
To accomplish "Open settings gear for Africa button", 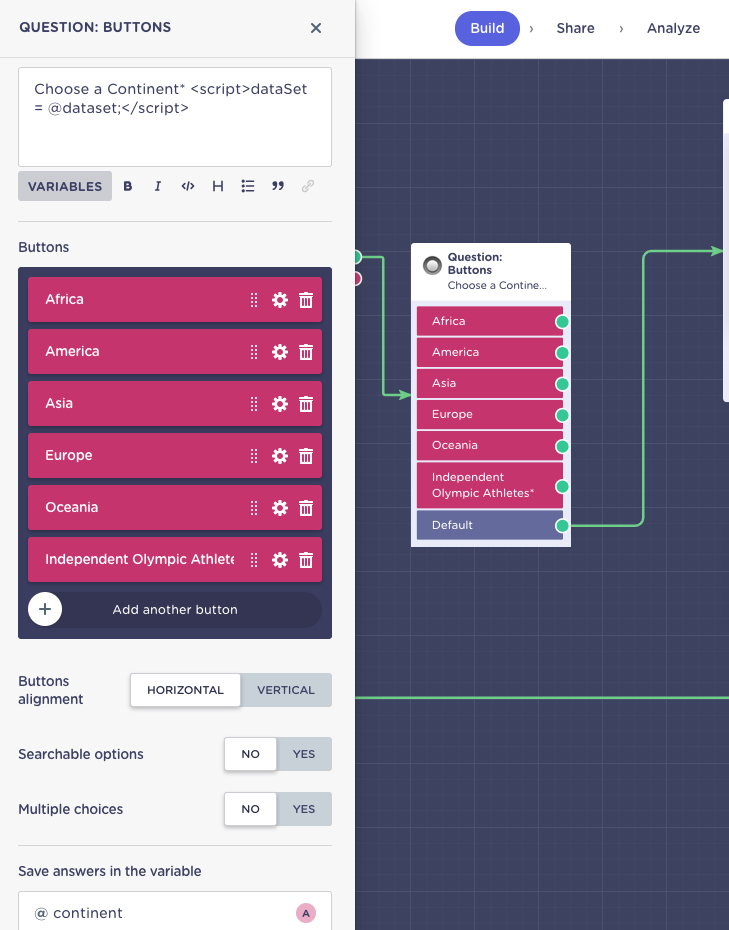I will (x=280, y=300).
